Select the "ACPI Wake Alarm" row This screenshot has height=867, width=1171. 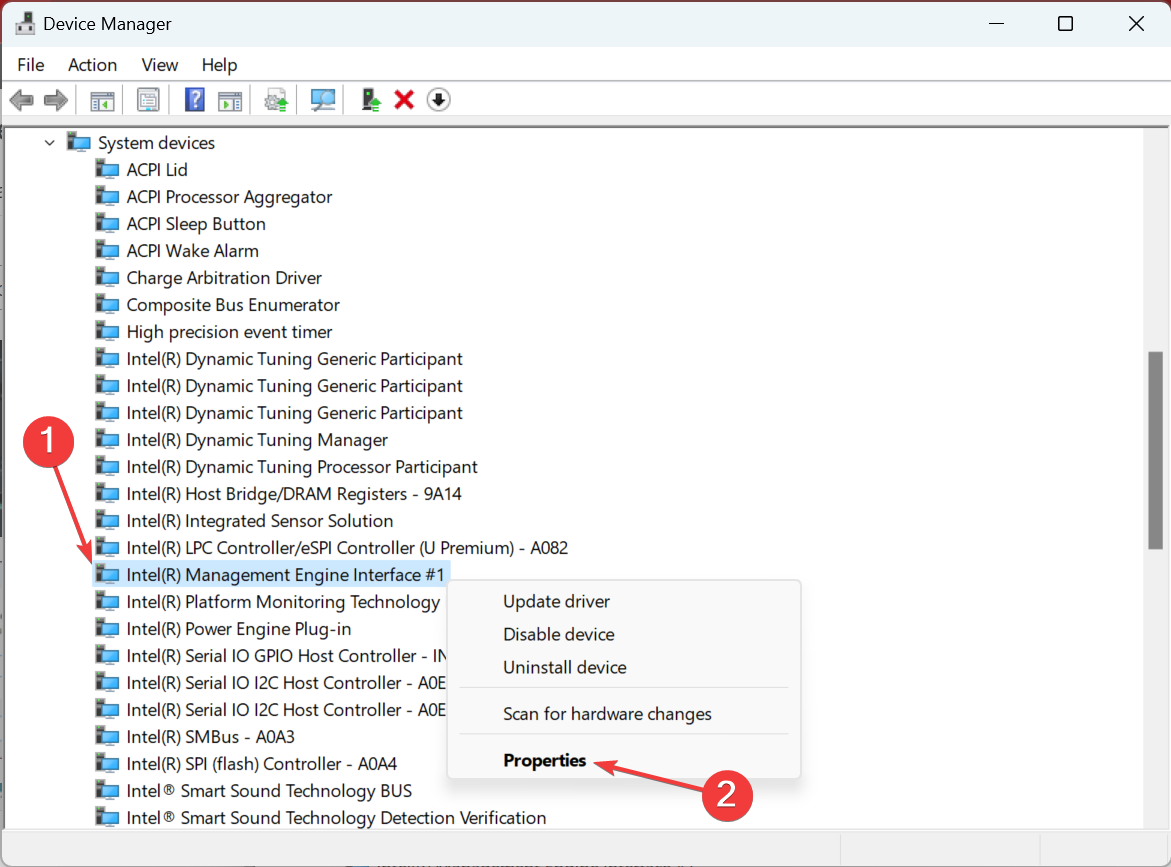193,251
